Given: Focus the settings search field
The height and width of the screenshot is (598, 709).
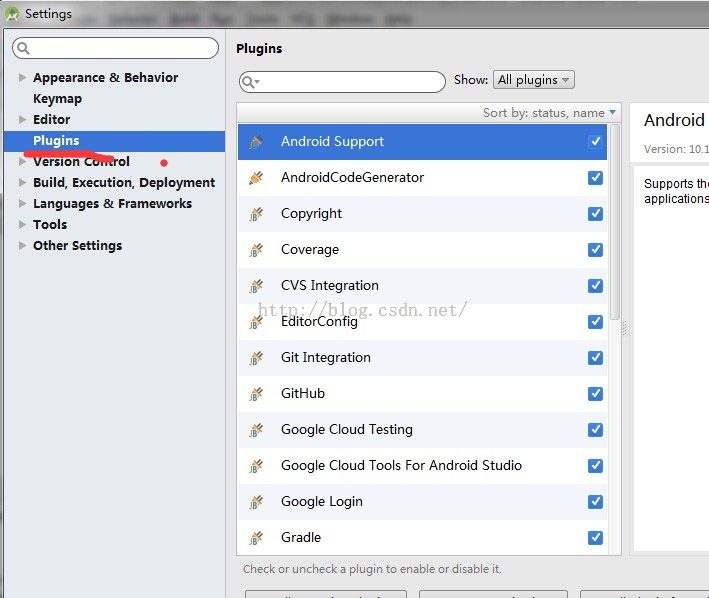Looking at the screenshot, I should coord(115,48).
